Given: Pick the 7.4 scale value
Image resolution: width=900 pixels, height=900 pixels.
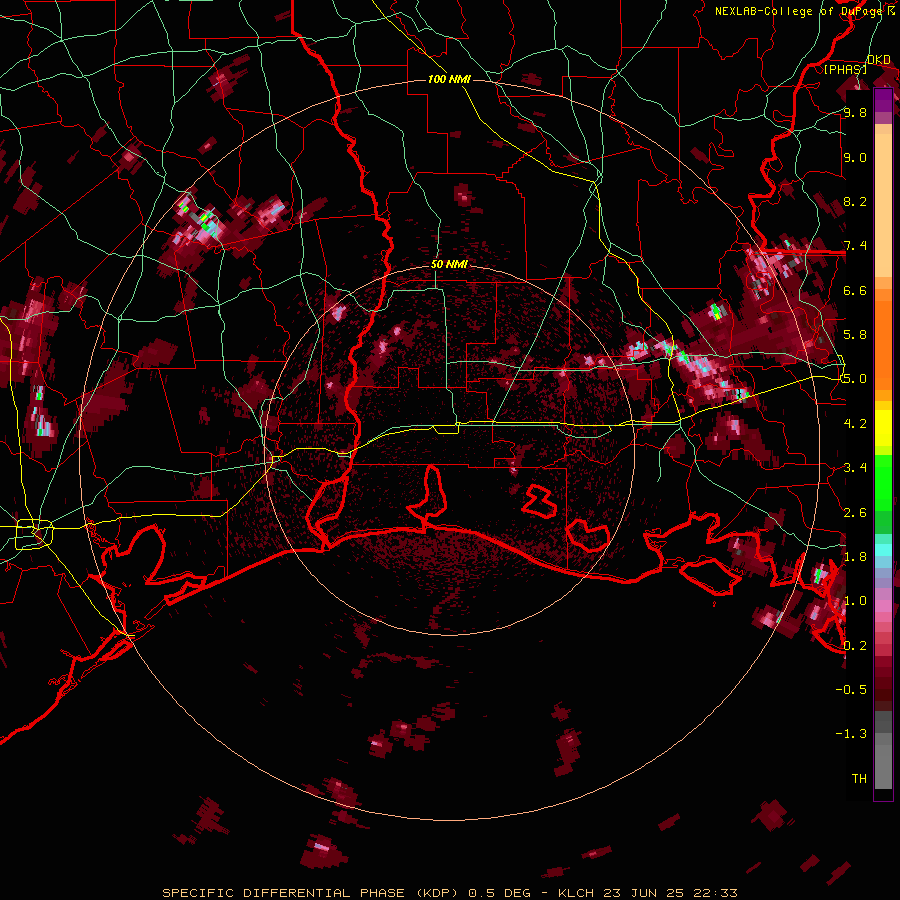Looking at the screenshot, I should click(x=855, y=246).
